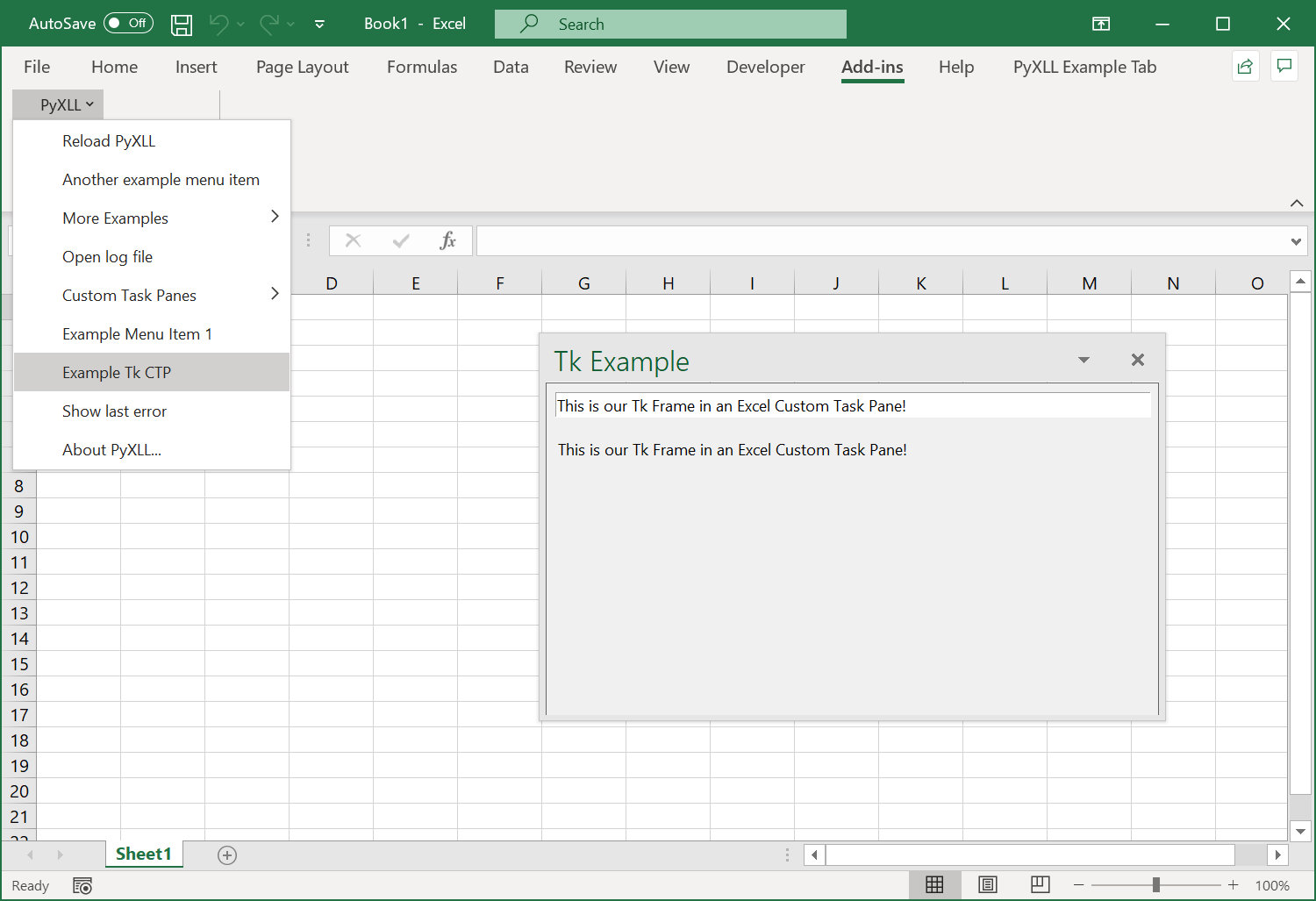1316x901 pixels.
Task: Click the Tk Frame text entry field
Action: (x=853, y=405)
